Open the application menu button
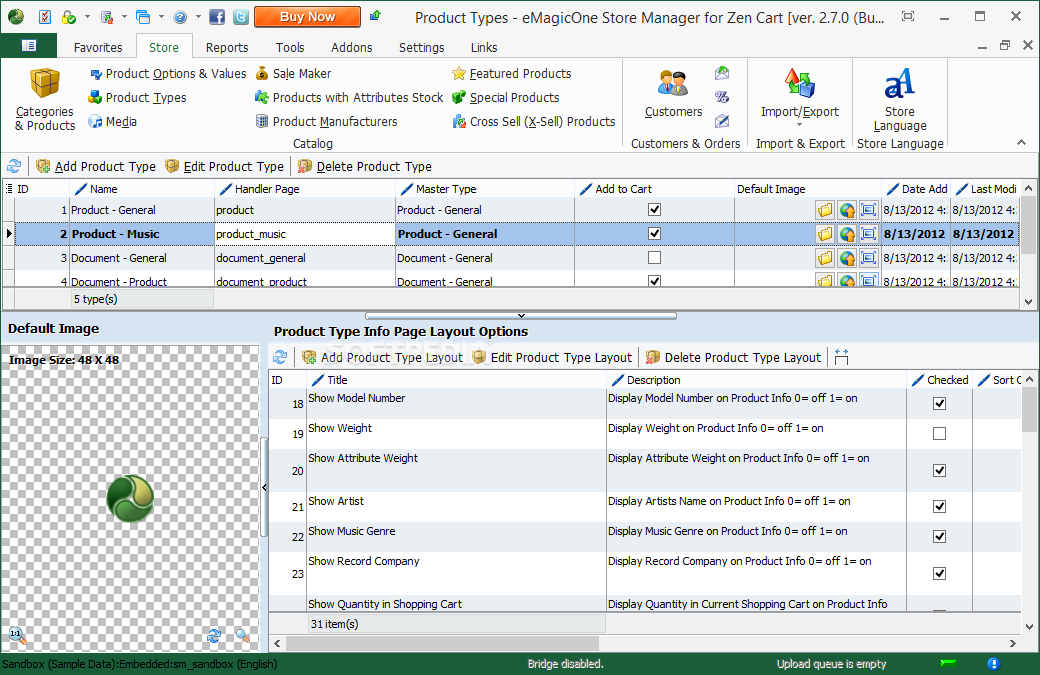Image resolution: width=1040 pixels, height=675 pixels. [29, 46]
